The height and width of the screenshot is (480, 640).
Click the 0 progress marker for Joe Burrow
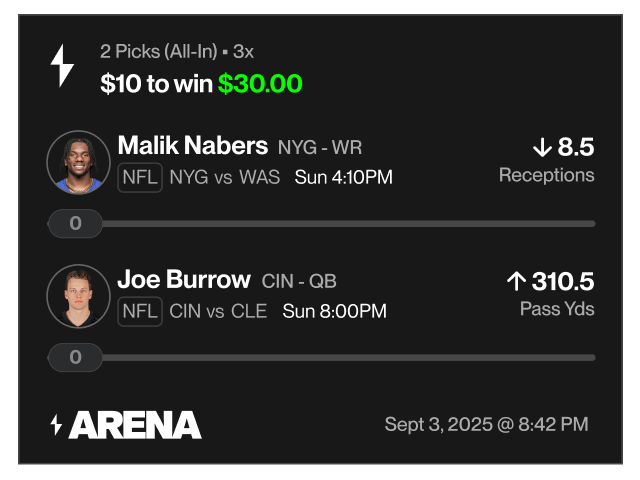click(75, 357)
